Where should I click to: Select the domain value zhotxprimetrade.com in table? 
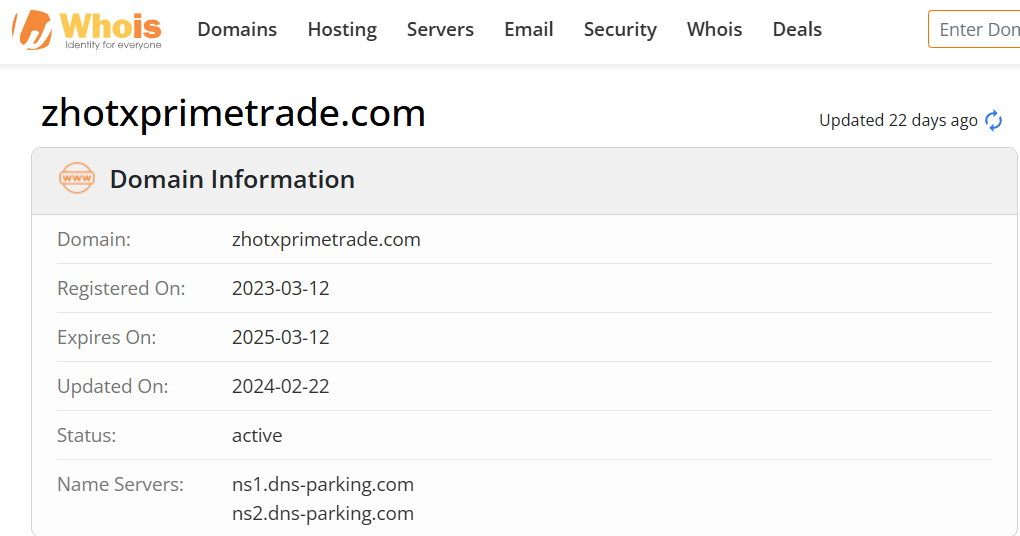click(326, 239)
